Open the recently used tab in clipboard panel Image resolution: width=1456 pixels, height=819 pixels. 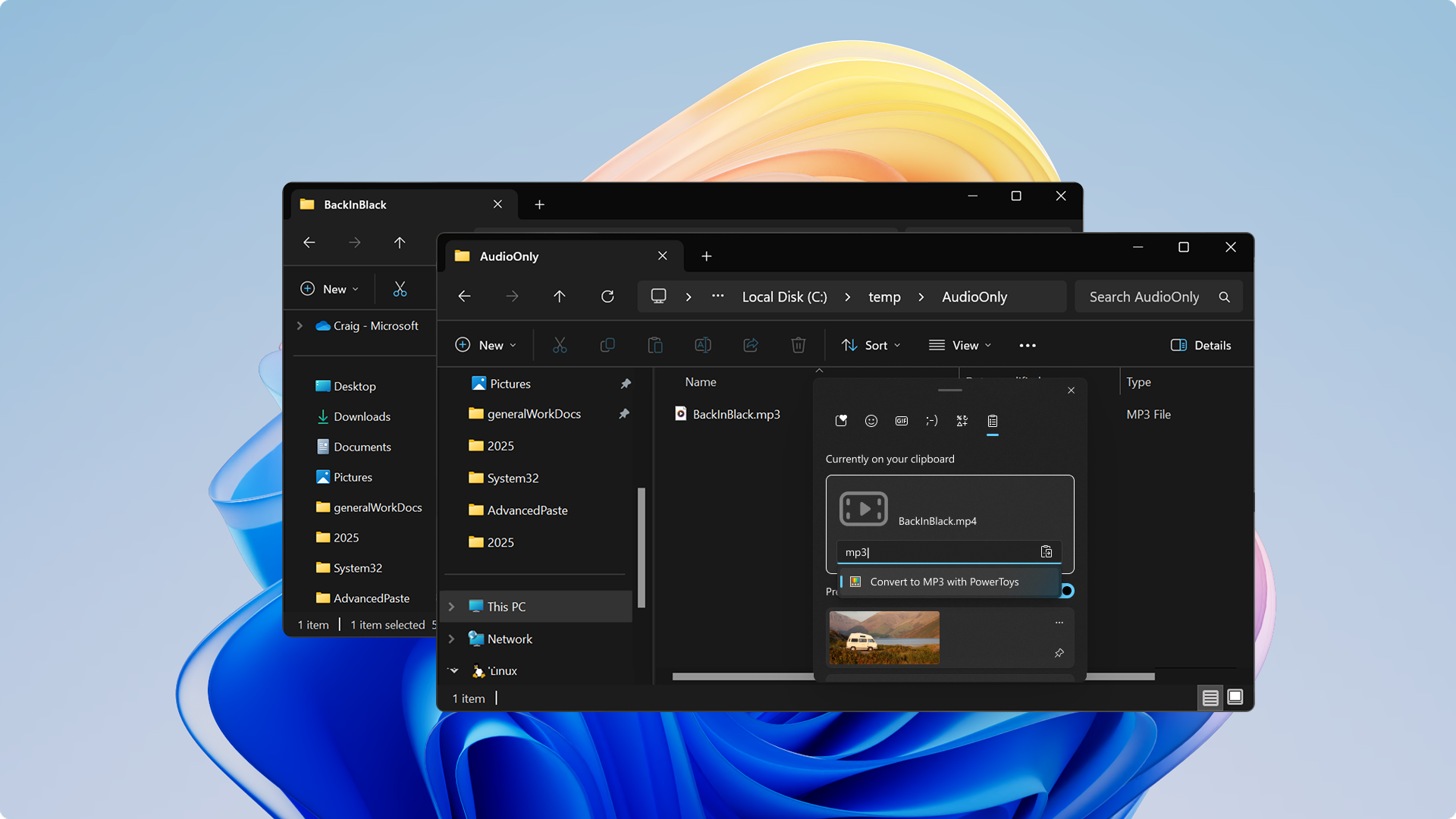(x=841, y=421)
